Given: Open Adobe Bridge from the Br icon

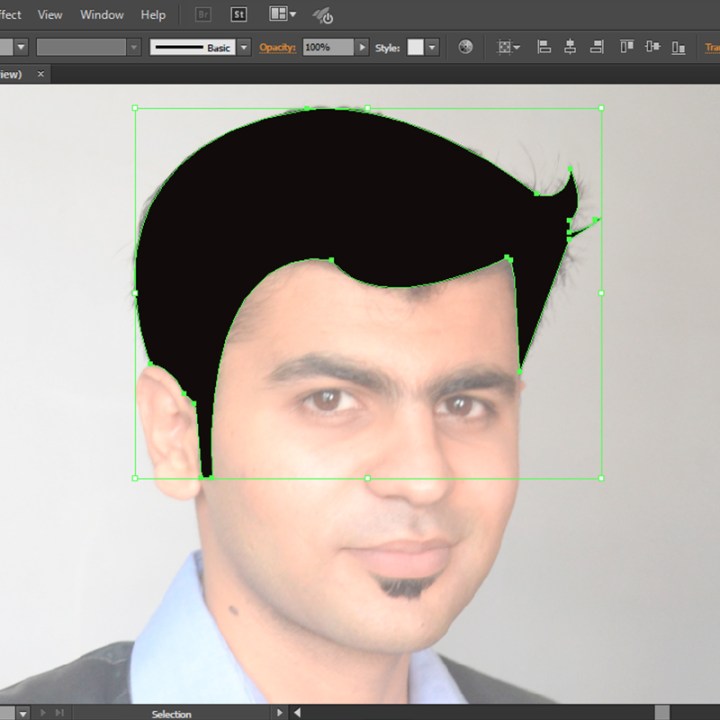Looking at the screenshot, I should (x=203, y=15).
